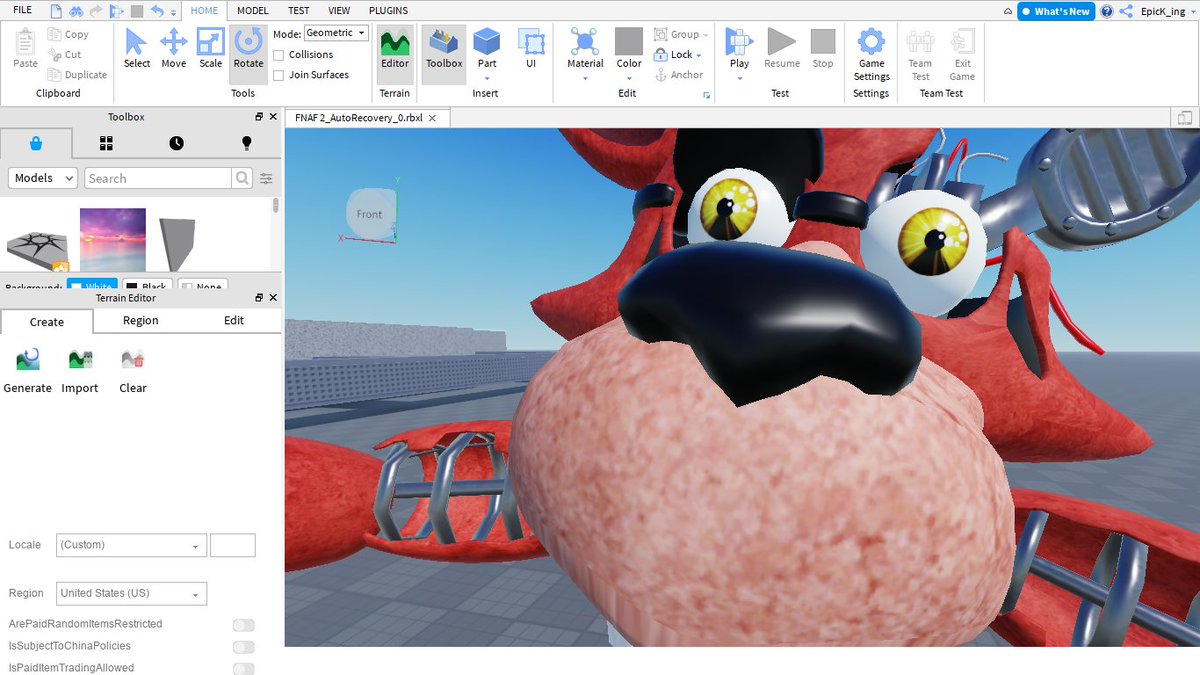Click the Front face of view selector
Viewport: 1200px width, 675px height.
click(x=369, y=214)
